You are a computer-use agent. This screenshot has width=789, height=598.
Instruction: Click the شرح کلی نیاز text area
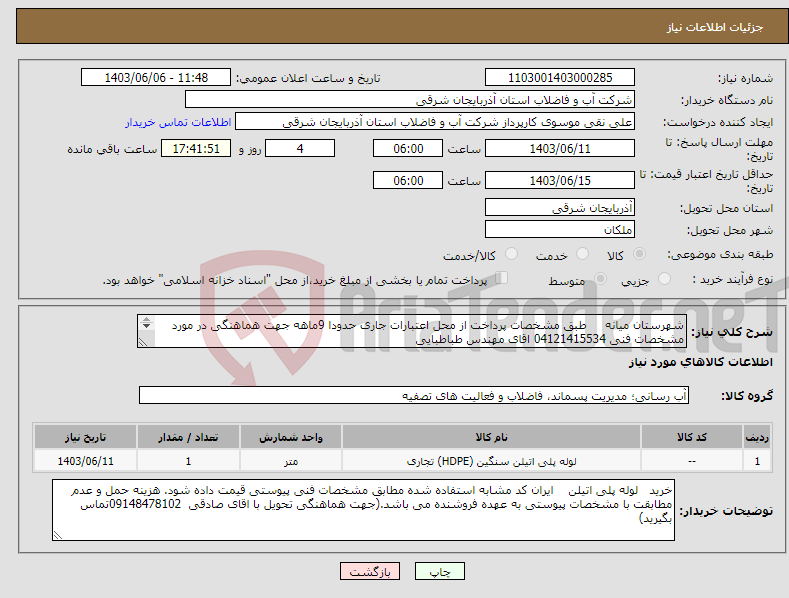412,331
